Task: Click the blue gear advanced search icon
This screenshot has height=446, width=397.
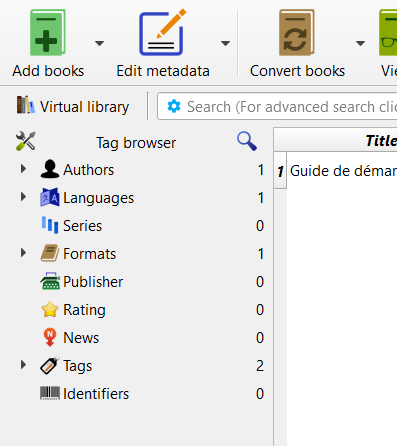Action: coord(174,106)
